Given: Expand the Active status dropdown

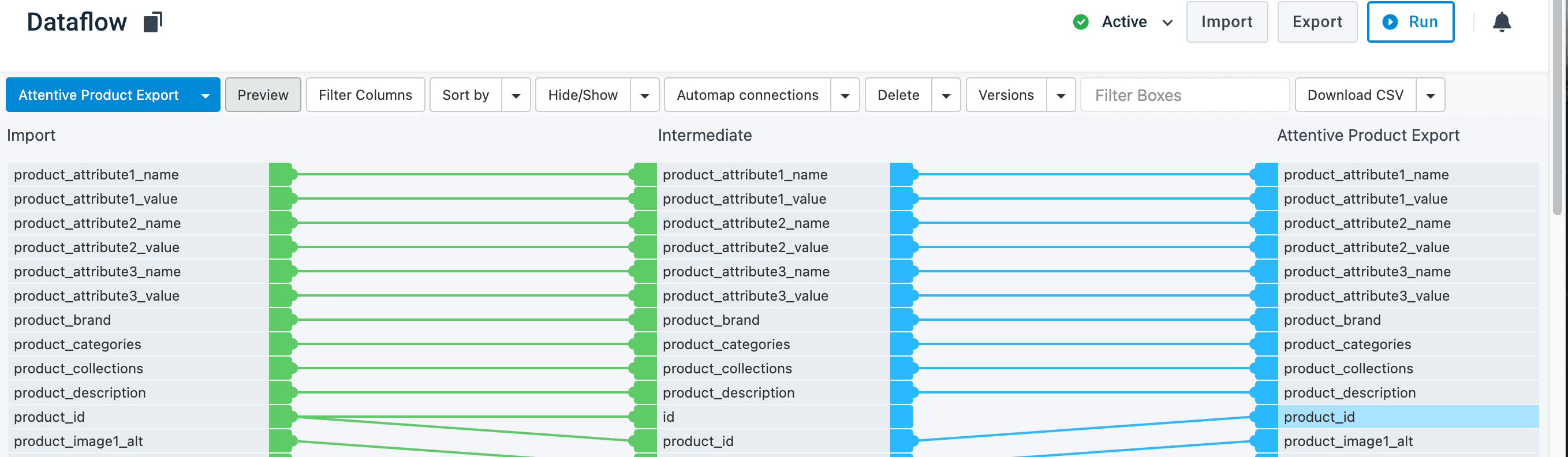Looking at the screenshot, I should [x=1167, y=23].
